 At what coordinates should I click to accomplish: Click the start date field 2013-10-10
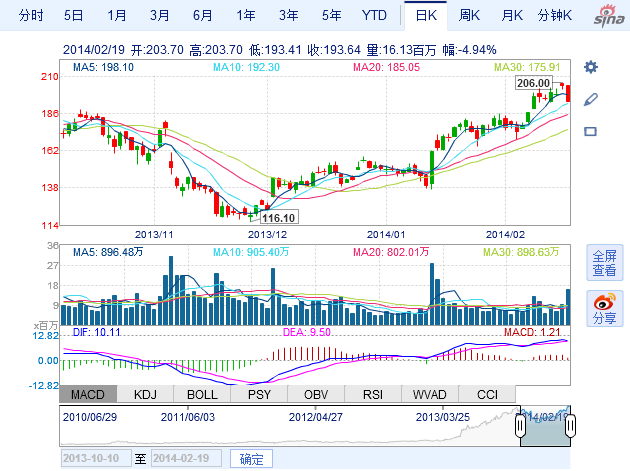(95, 459)
